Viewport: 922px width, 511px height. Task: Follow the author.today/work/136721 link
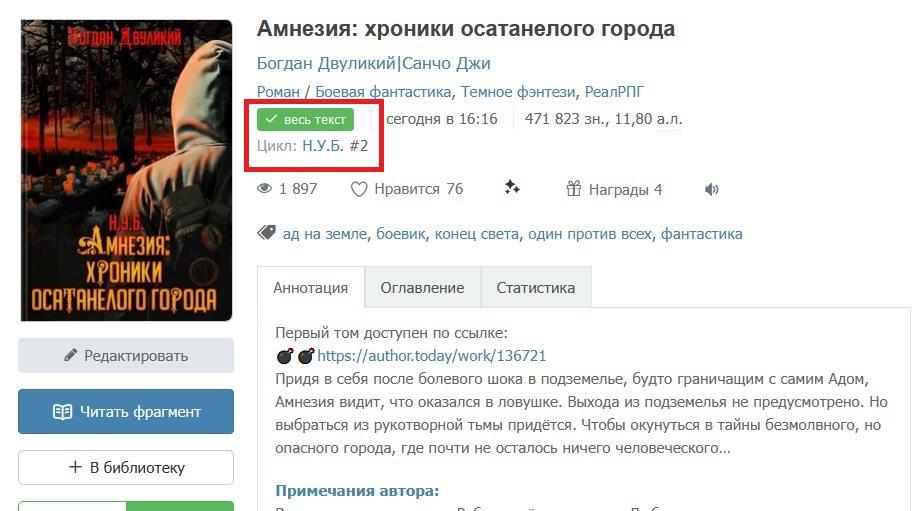point(432,356)
